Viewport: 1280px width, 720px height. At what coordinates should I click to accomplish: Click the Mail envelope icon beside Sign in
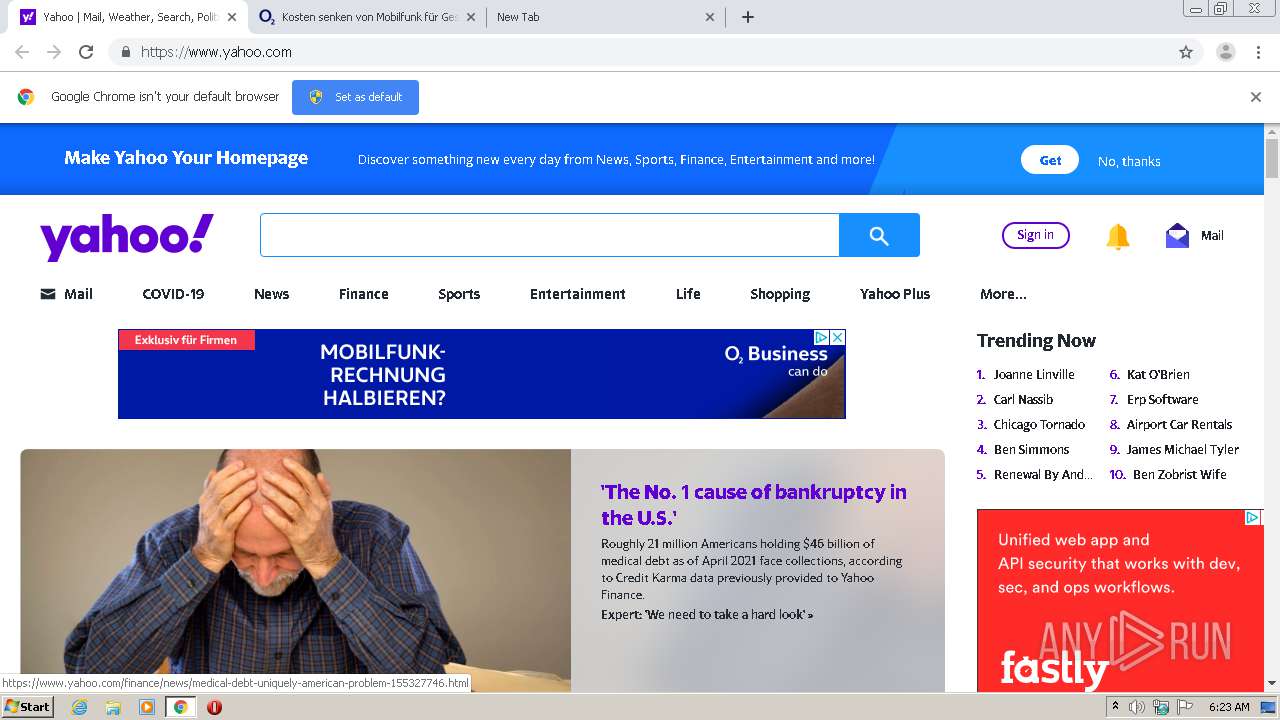[x=1177, y=236]
